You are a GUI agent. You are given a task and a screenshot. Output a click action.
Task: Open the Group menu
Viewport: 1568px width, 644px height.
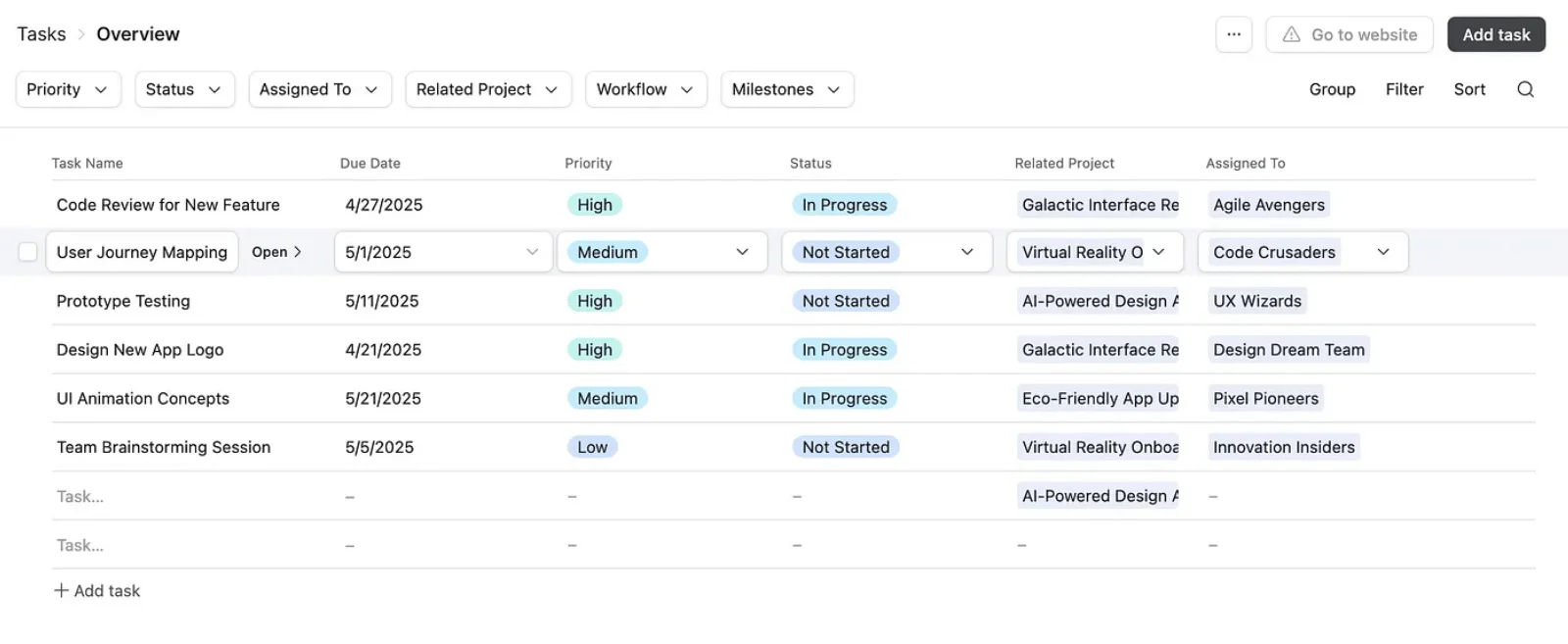pos(1332,89)
